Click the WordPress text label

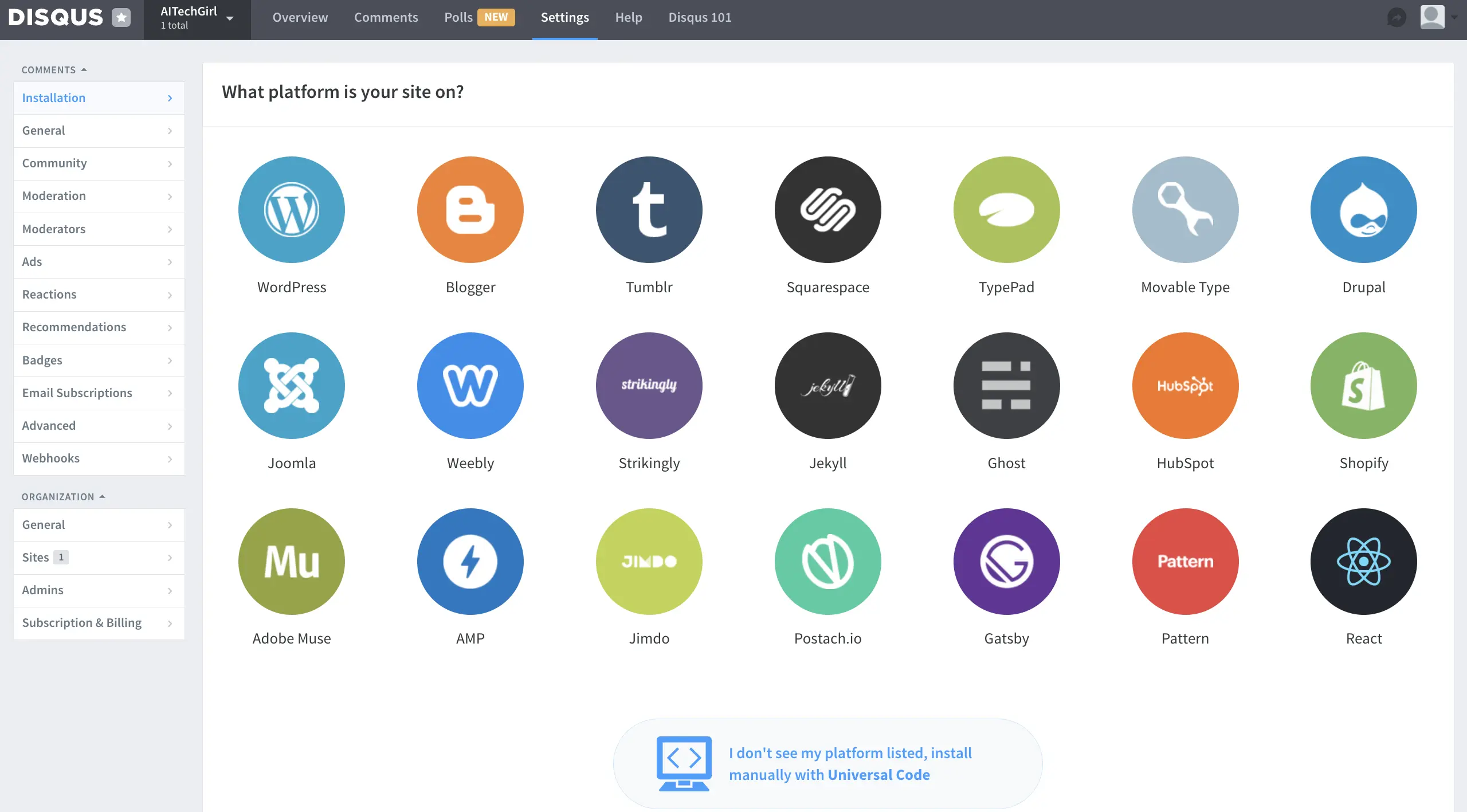292,287
